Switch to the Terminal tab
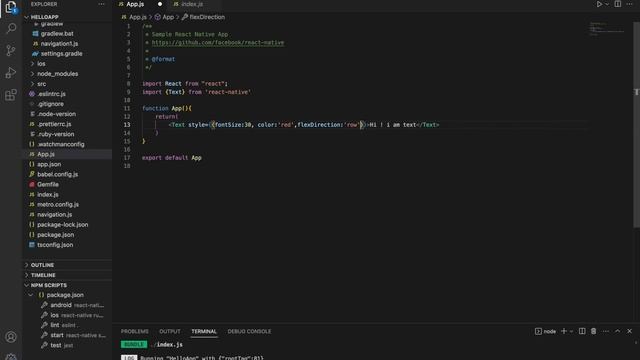 (204, 331)
